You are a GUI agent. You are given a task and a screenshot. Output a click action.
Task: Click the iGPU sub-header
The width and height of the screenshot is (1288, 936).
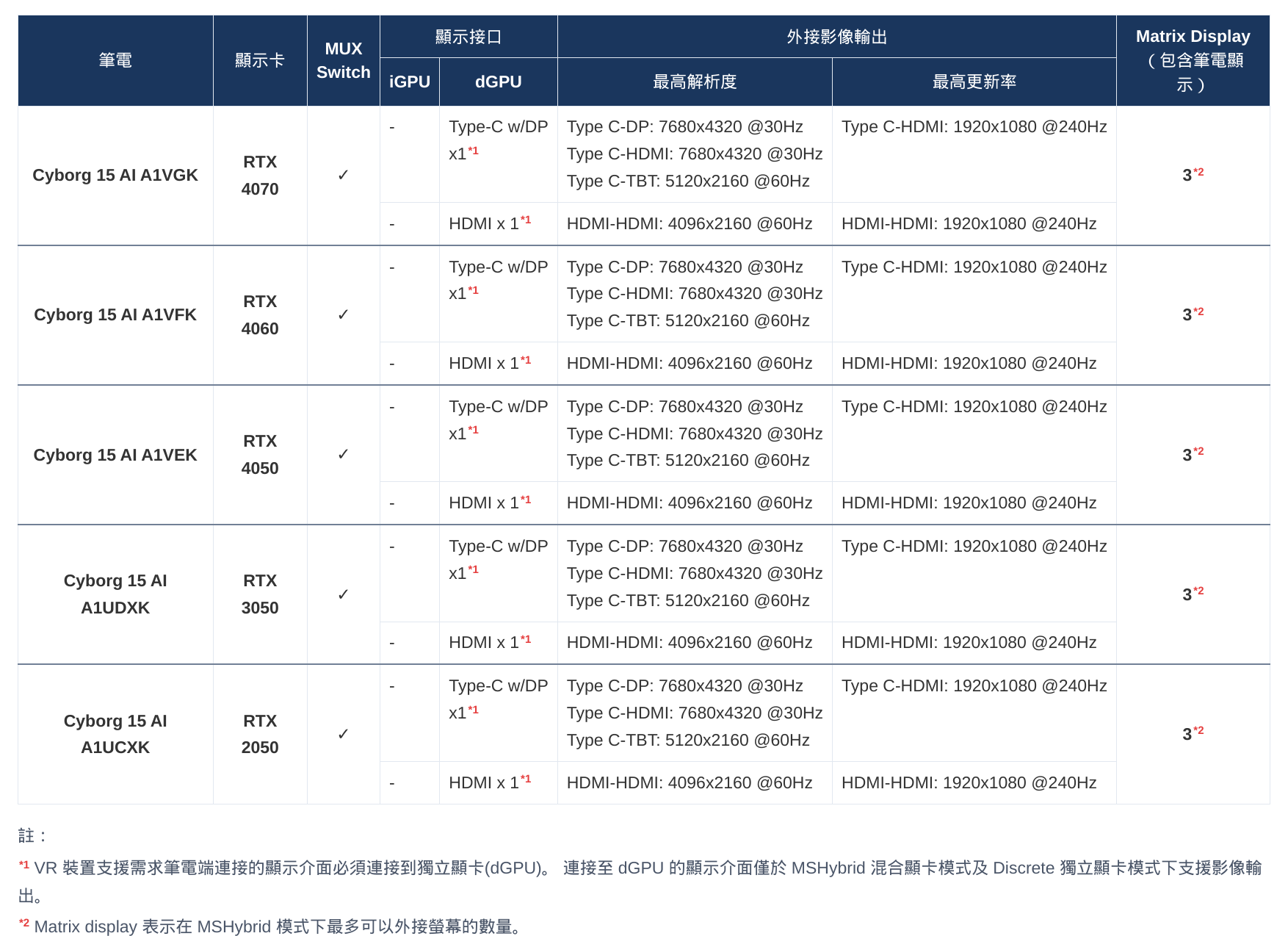(410, 82)
